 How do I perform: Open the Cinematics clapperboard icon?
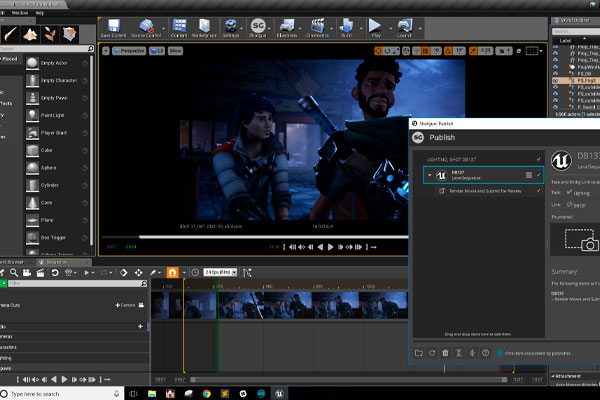pos(317,26)
